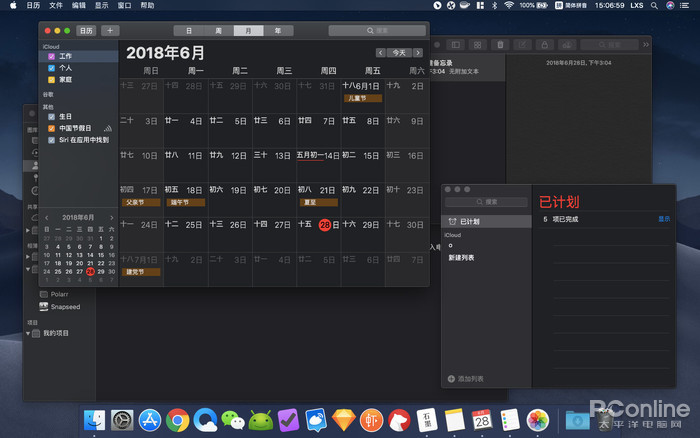Open the 文件 menu
The width and height of the screenshot is (700, 438).
tap(56, 5)
